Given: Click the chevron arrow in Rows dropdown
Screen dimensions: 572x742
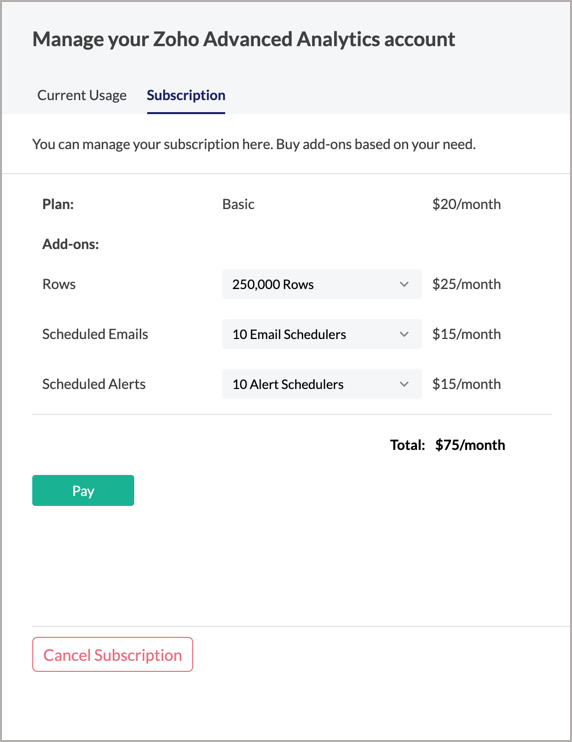Looking at the screenshot, I should tap(404, 284).
